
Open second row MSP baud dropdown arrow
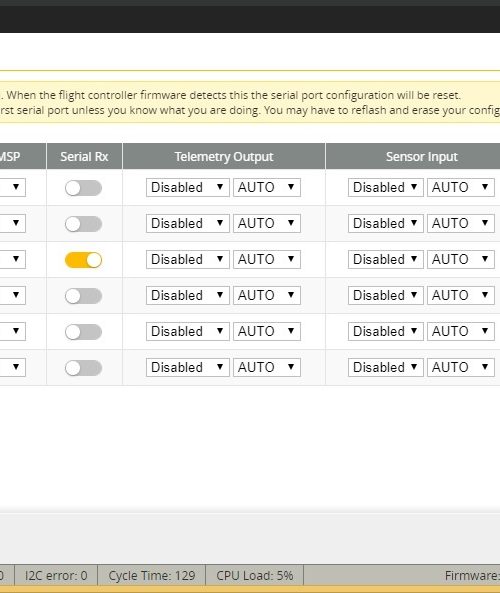coord(16,223)
